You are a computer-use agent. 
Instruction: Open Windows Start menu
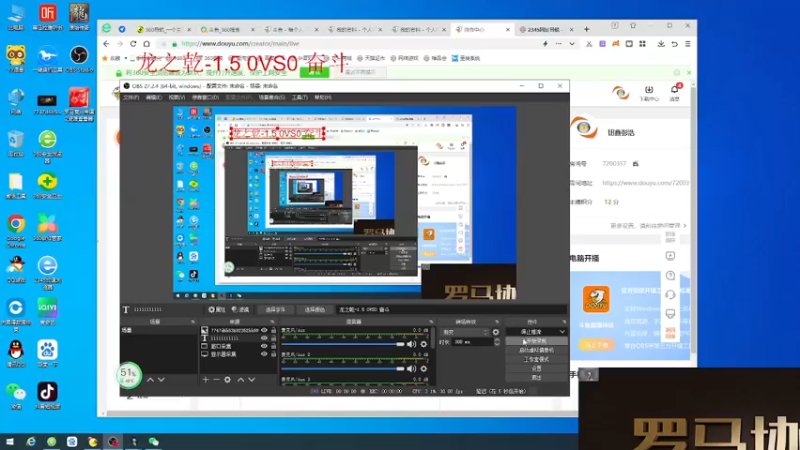coord(10,442)
